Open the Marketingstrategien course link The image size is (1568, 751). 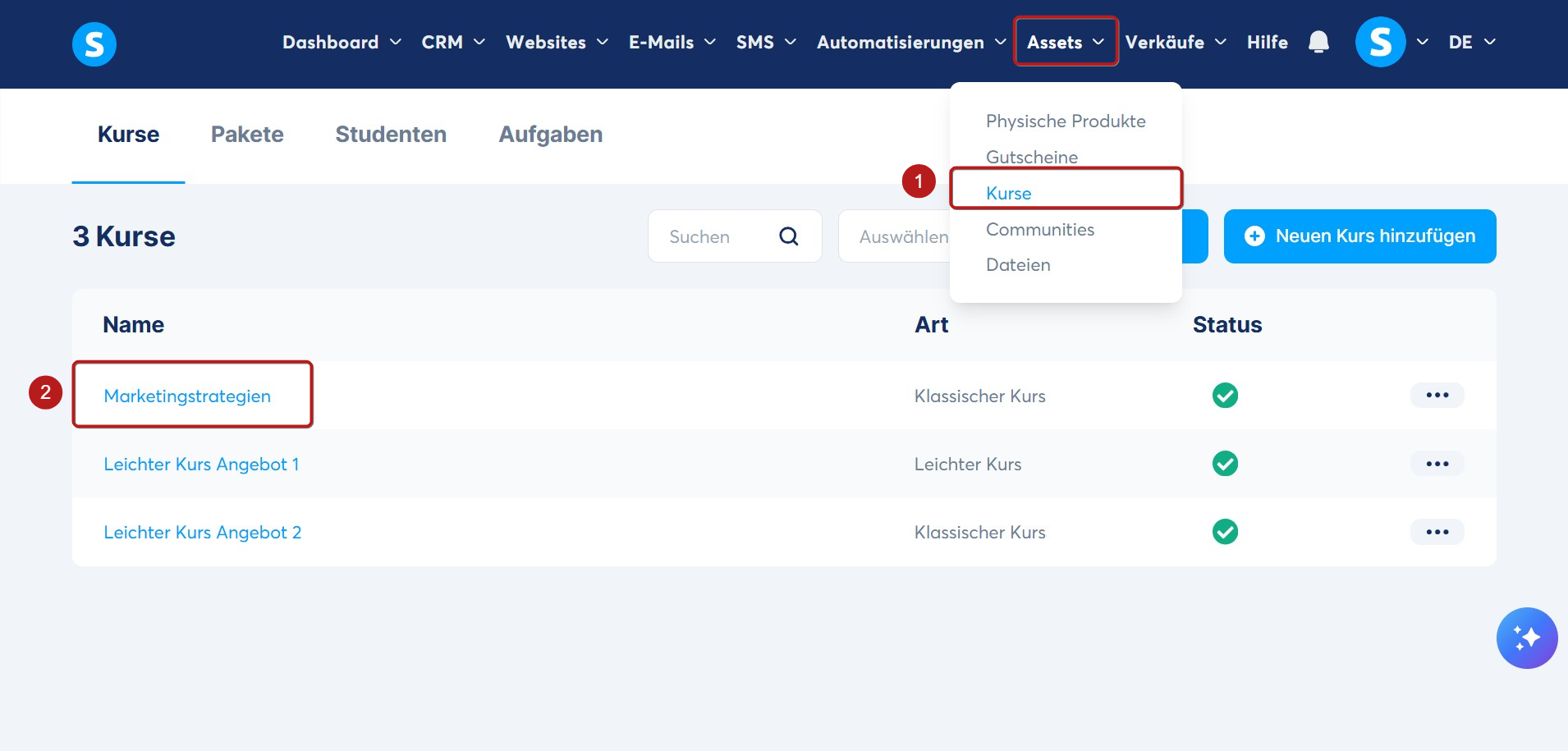(187, 396)
